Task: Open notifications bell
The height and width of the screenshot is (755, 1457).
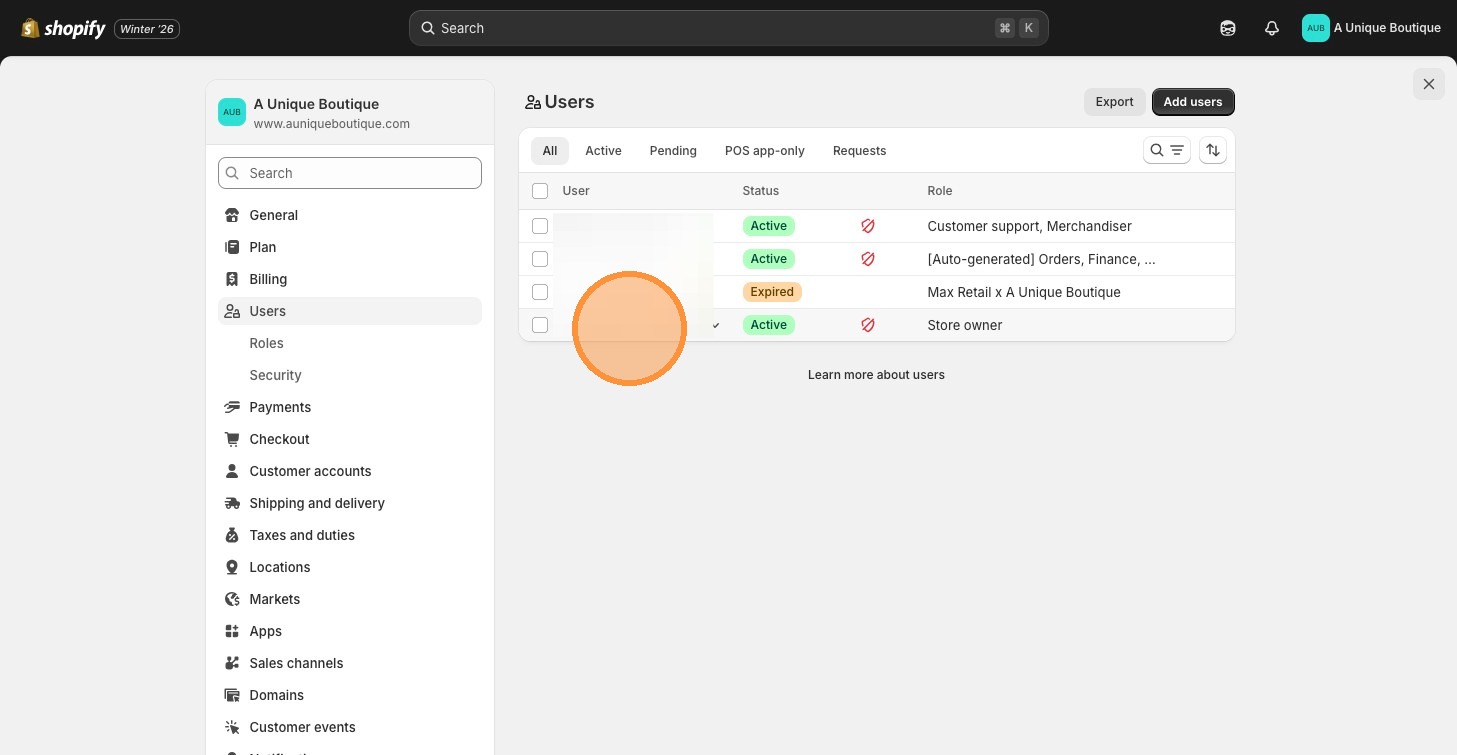Action: pos(1272,28)
